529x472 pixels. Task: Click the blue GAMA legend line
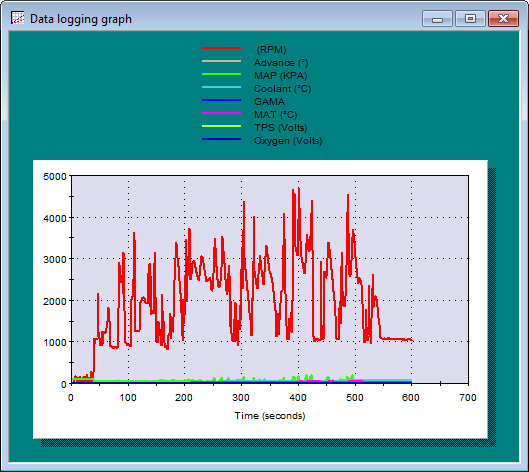click(221, 100)
